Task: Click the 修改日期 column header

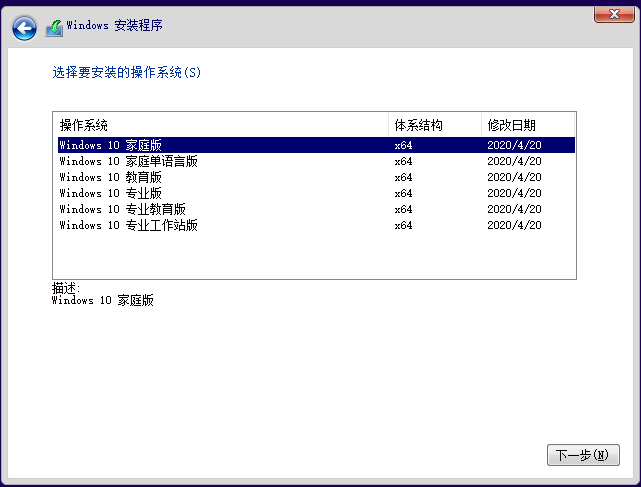Action: (528, 125)
